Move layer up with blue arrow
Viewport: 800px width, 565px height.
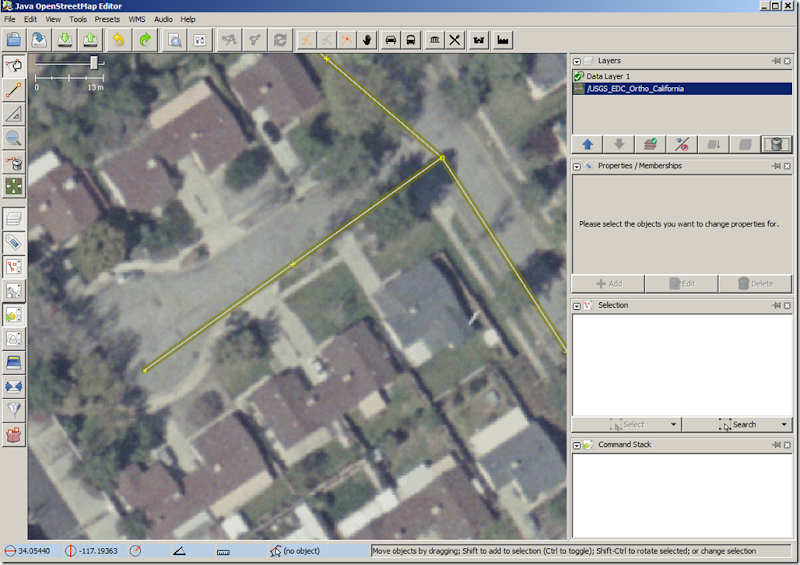[588, 144]
